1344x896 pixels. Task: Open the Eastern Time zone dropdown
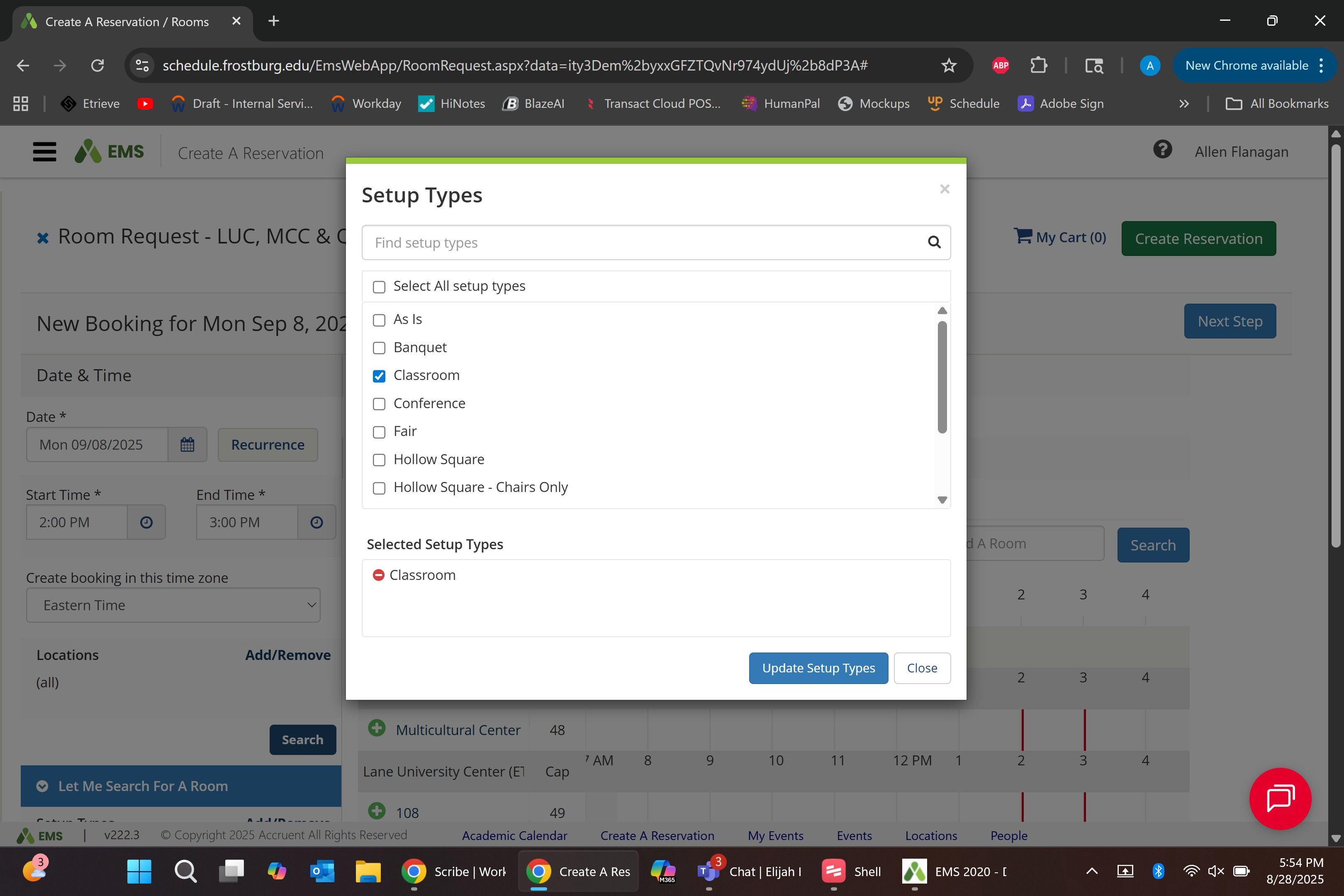pos(173,605)
